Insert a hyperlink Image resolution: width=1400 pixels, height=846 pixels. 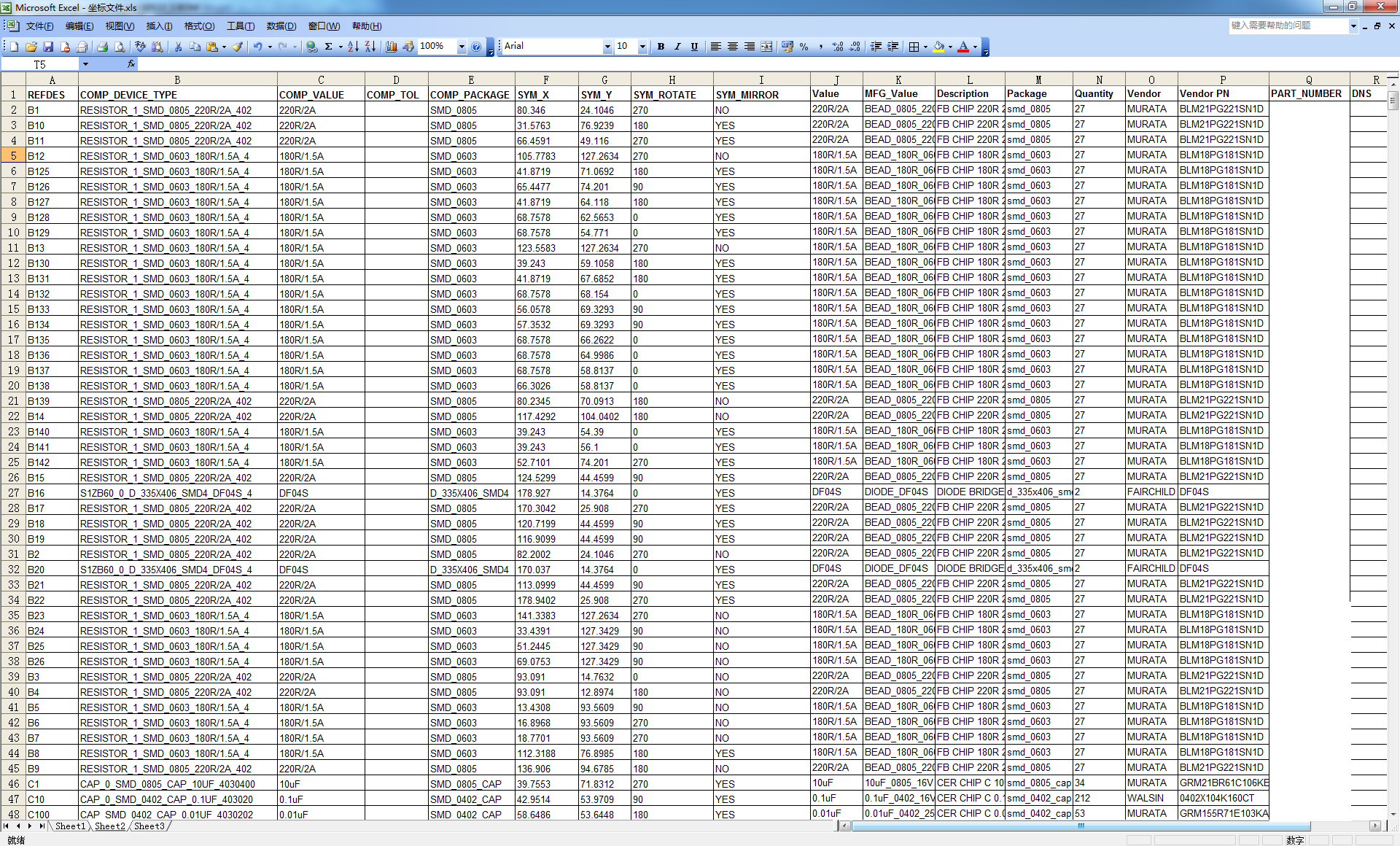tap(312, 47)
